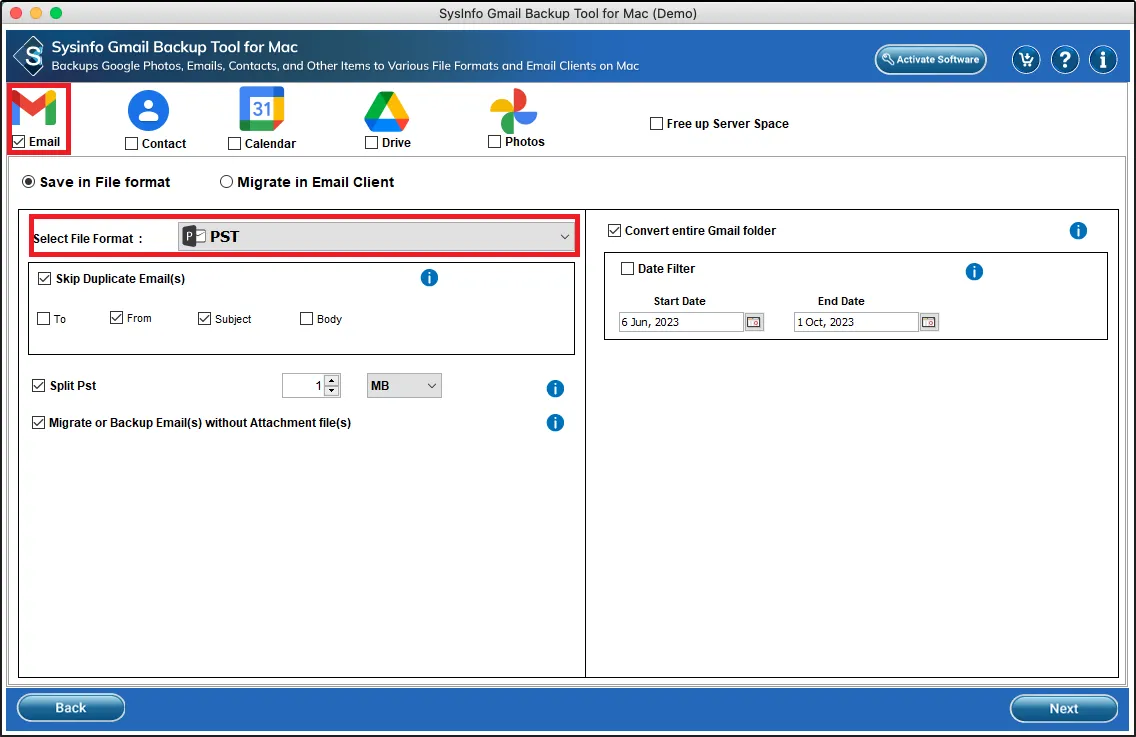Show info for Convert entire Gmail folder
The image size is (1136, 737).
pyautogui.click(x=1078, y=231)
